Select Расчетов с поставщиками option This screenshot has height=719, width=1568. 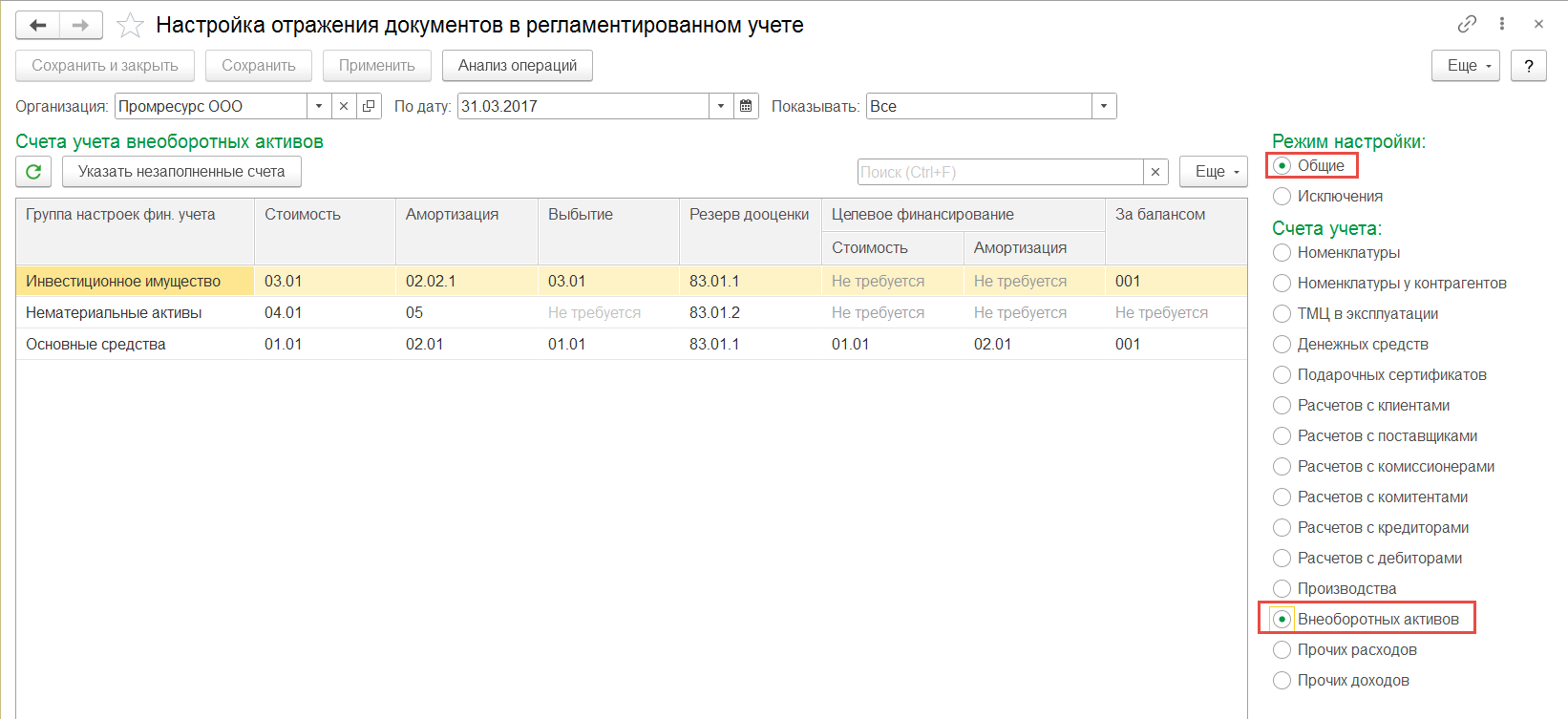pyautogui.click(x=1282, y=436)
